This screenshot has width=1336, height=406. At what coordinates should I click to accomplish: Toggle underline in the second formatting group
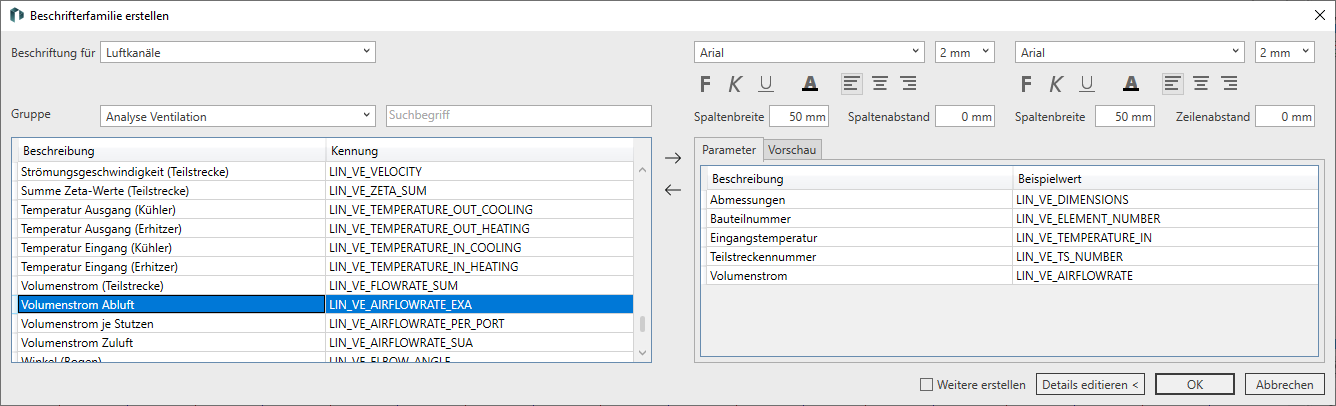(x=1086, y=83)
